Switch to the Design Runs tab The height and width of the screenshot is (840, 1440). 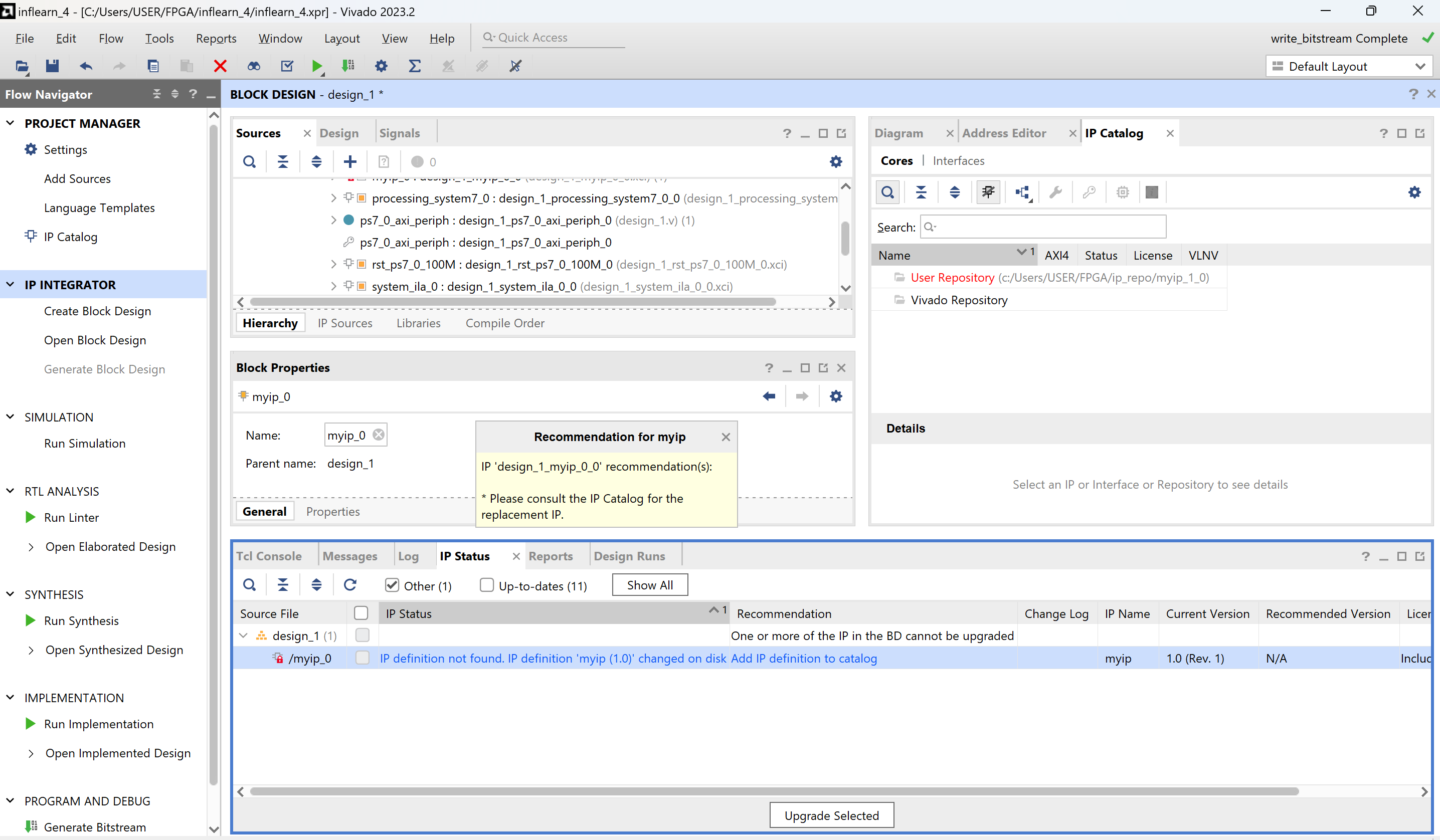[629, 556]
